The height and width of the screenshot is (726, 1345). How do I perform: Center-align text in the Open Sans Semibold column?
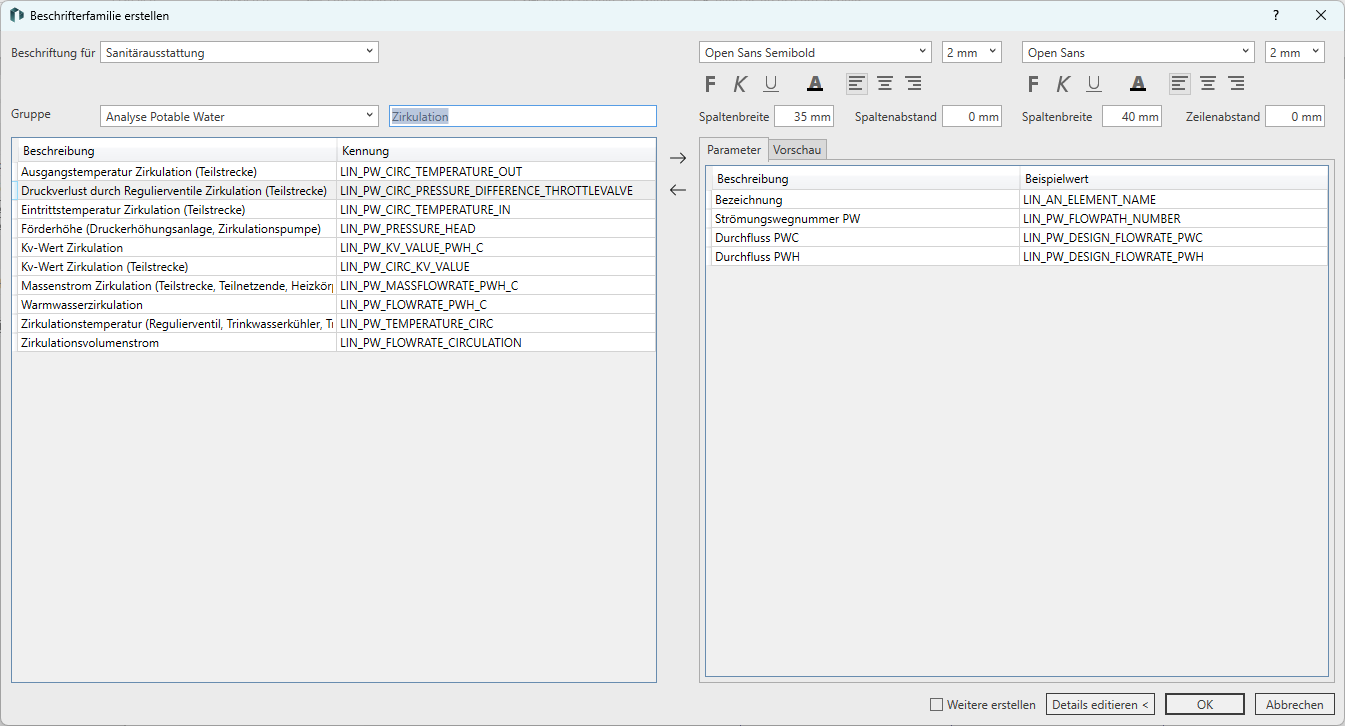pyautogui.click(x=885, y=84)
